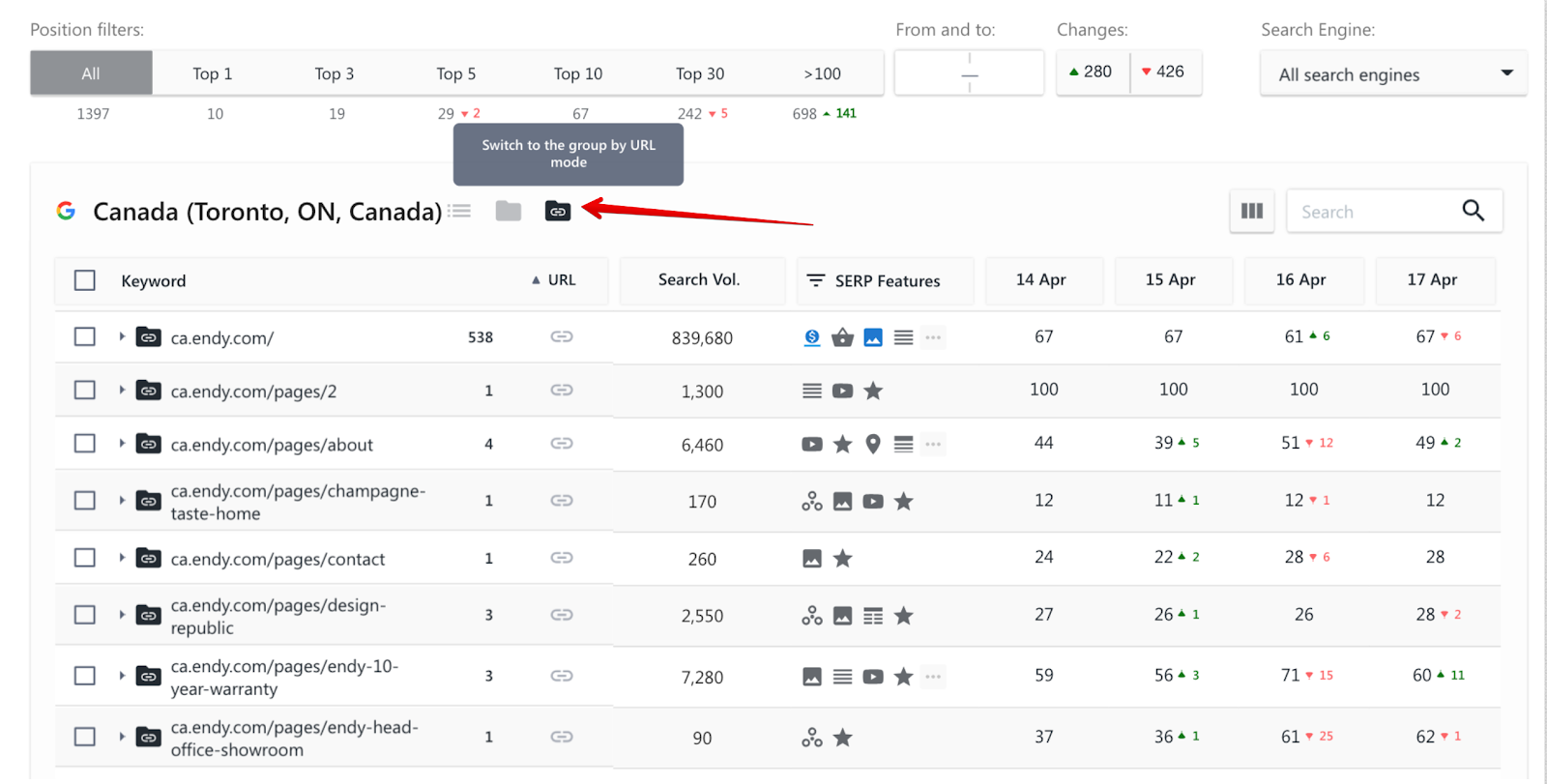Image resolution: width=1547 pixels, height=784 pixels.
Task: Switch to group by URL mode icon
Action: (558, 211)
